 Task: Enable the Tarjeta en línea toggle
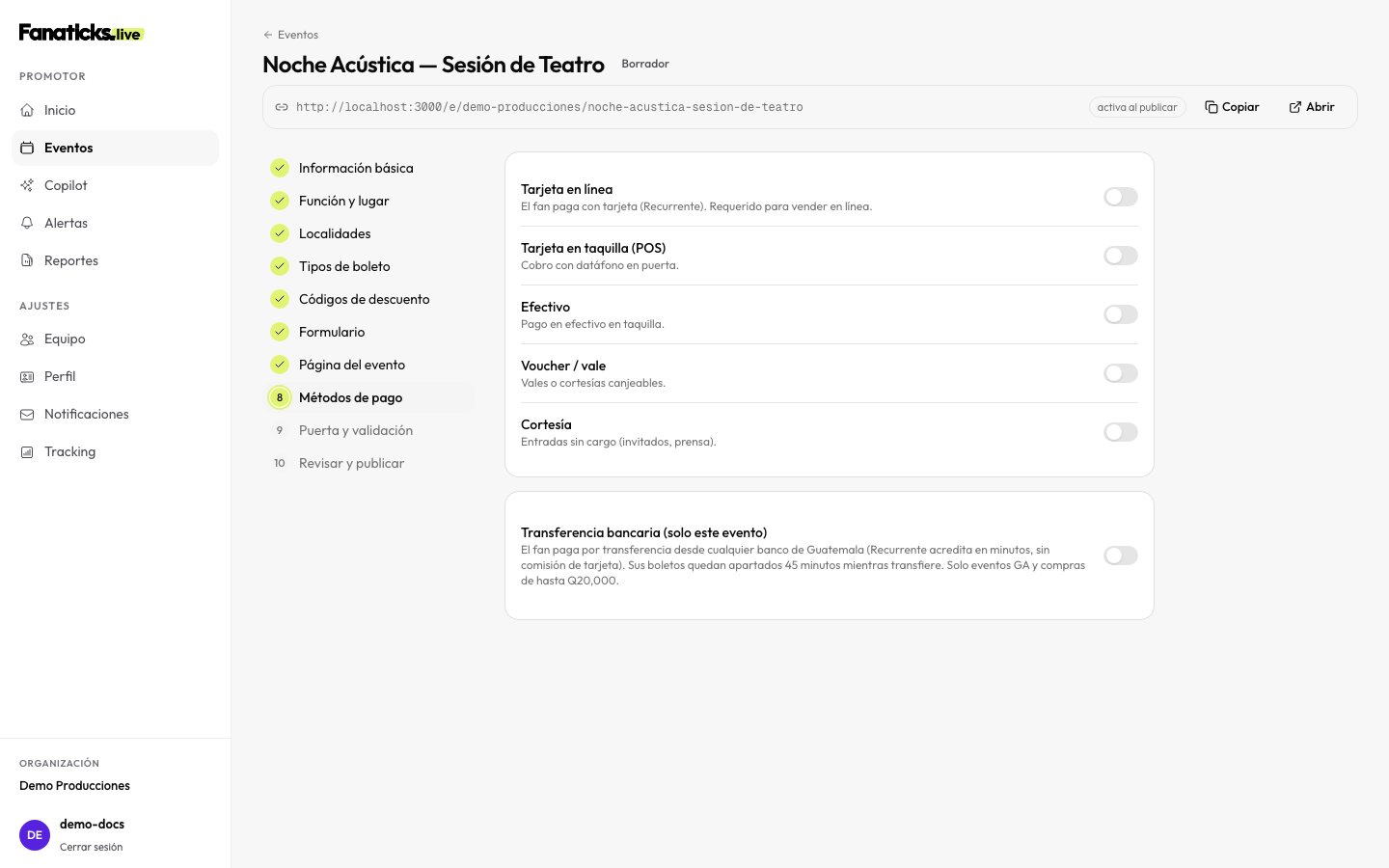1121,197
